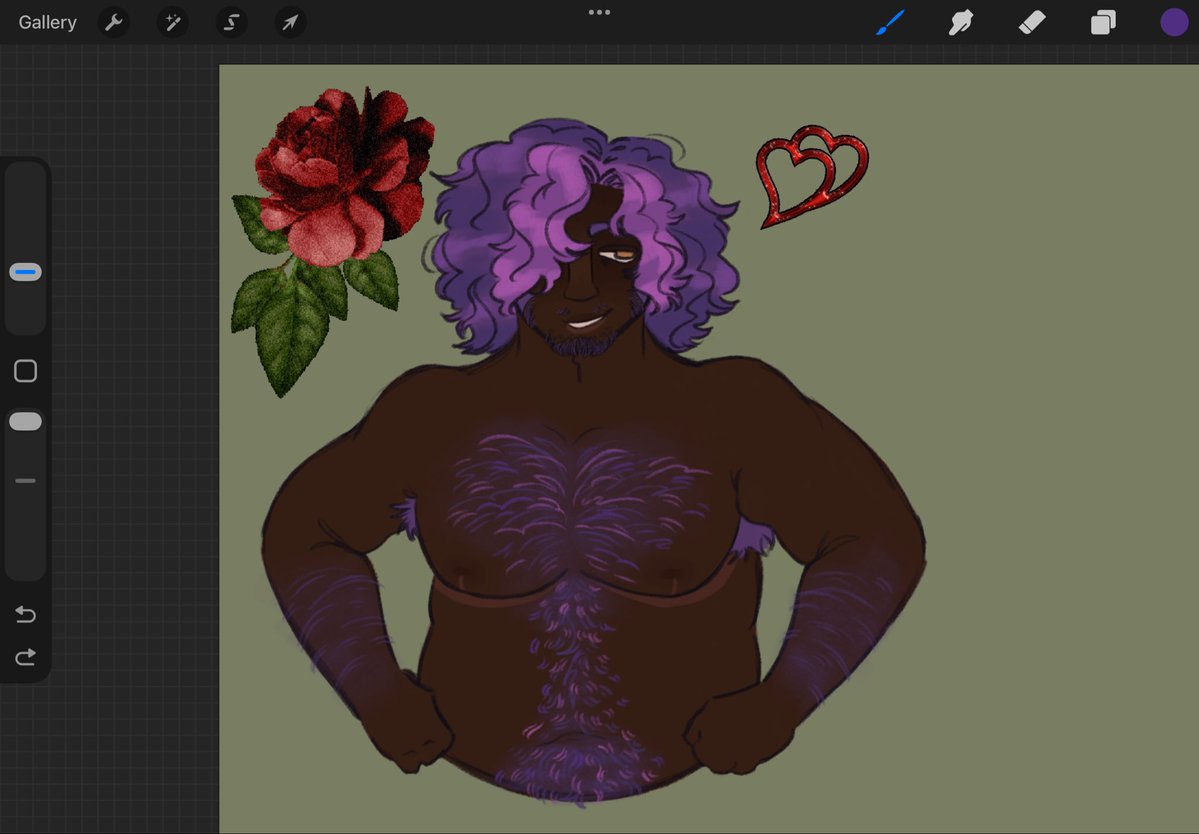Open the Layers panel
1199x834 pixels.
pos(1103,22)
